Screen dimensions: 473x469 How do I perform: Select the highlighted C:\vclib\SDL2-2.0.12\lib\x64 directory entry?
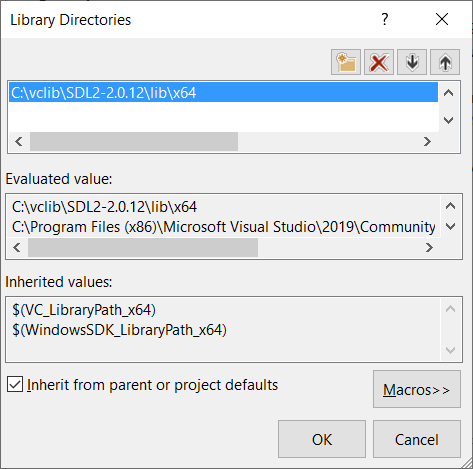[223, 92]
